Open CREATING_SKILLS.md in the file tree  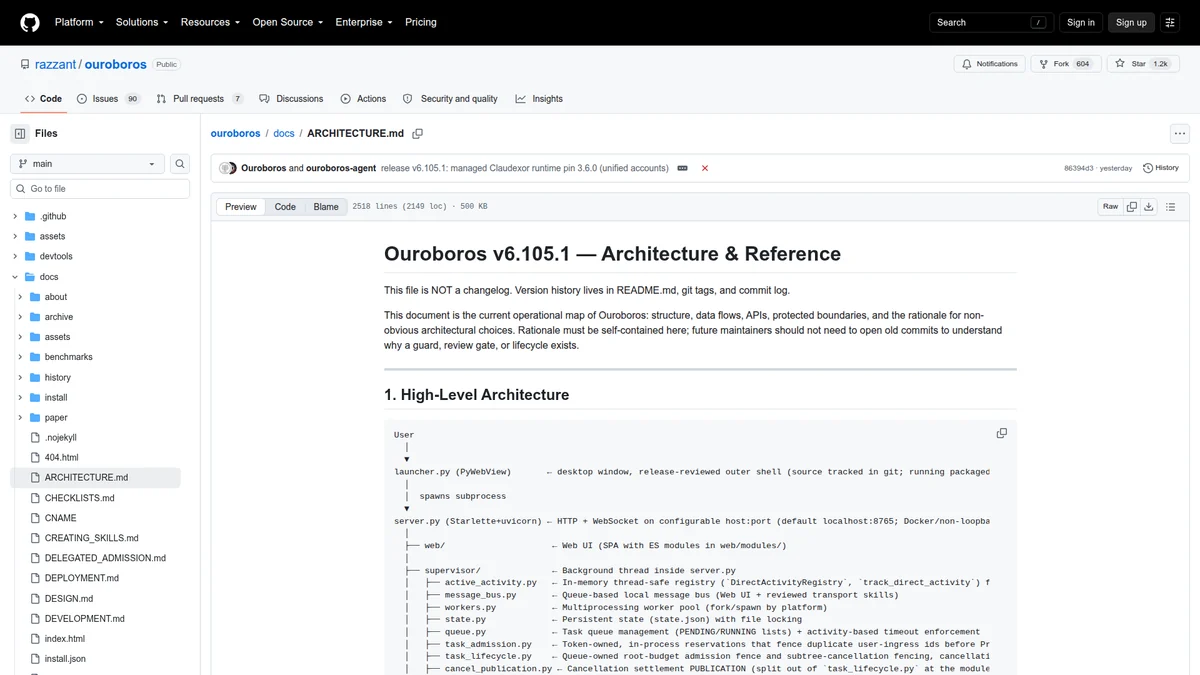91,538
